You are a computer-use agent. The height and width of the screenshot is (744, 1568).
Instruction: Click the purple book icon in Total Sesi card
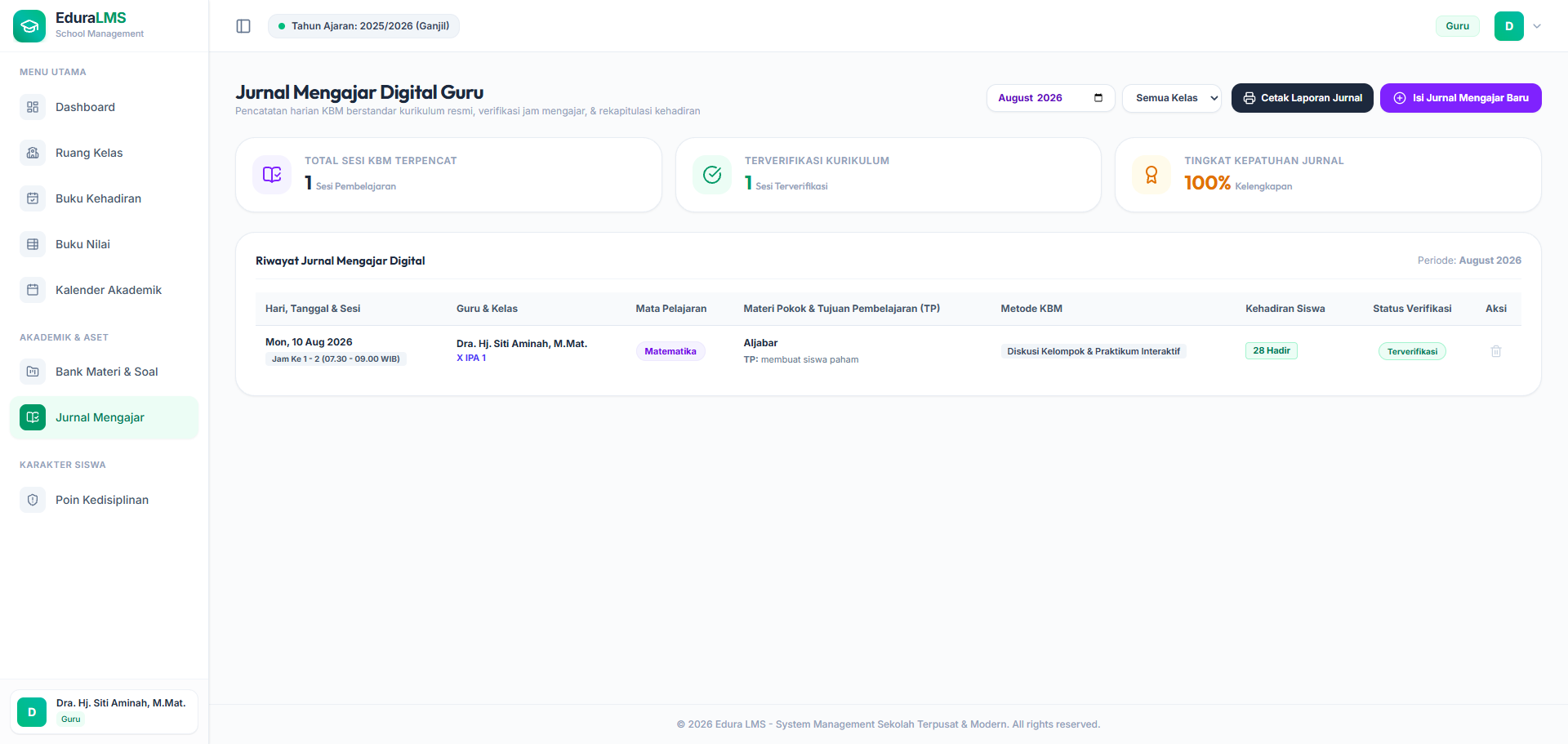pos(272,175)
